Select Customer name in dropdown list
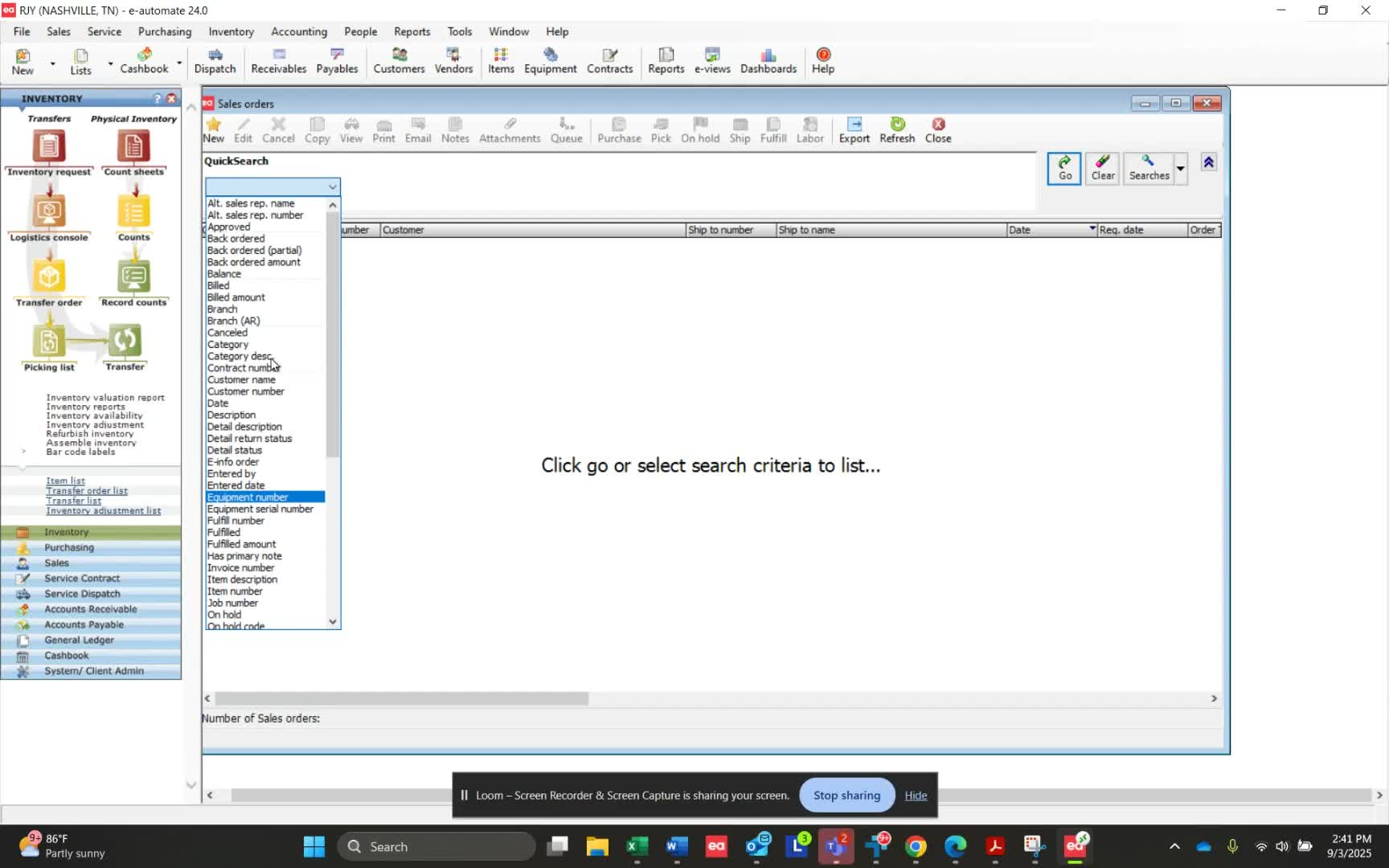This screenshot has width=1389, height=868. [241, 379]
